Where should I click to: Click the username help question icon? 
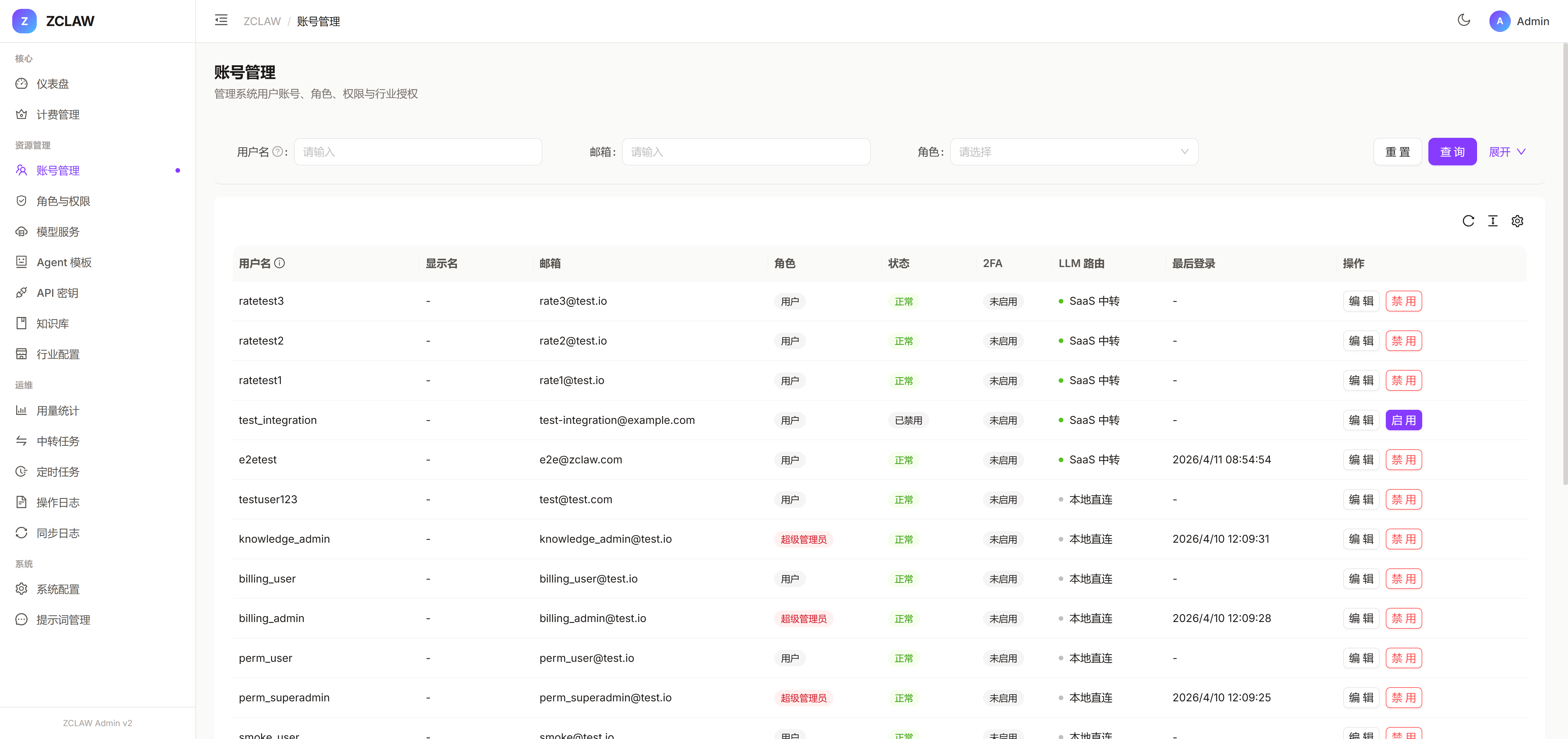tap(277, 152)
